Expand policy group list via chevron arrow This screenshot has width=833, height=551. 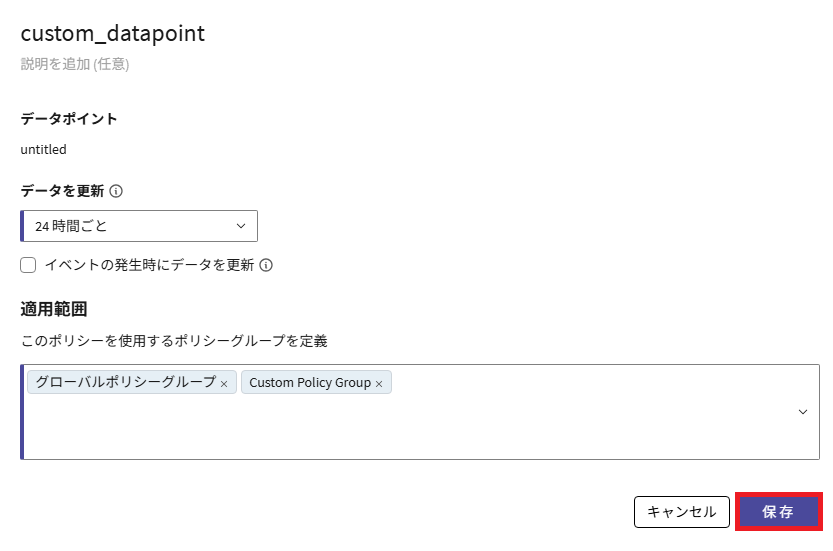click(x=803, y=412)
